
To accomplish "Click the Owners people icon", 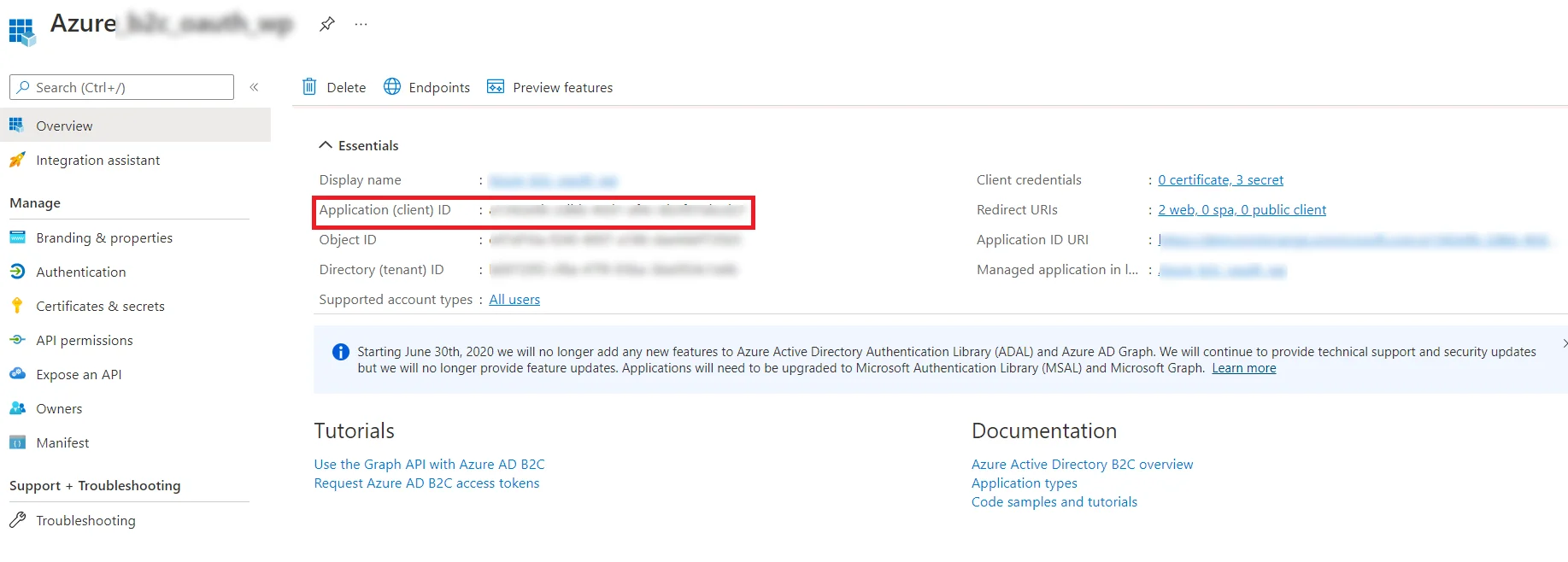I will pos(17,407).
